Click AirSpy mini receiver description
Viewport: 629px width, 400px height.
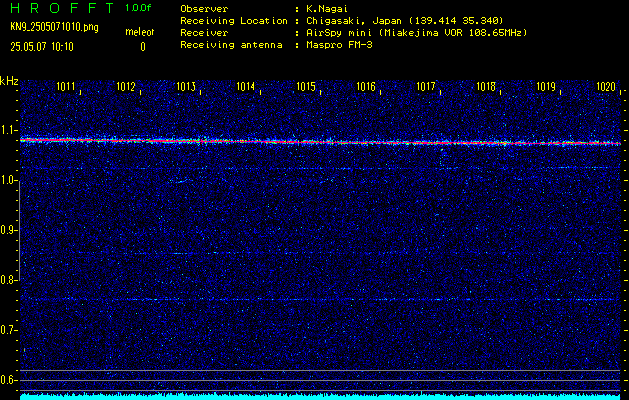[416, 32]
